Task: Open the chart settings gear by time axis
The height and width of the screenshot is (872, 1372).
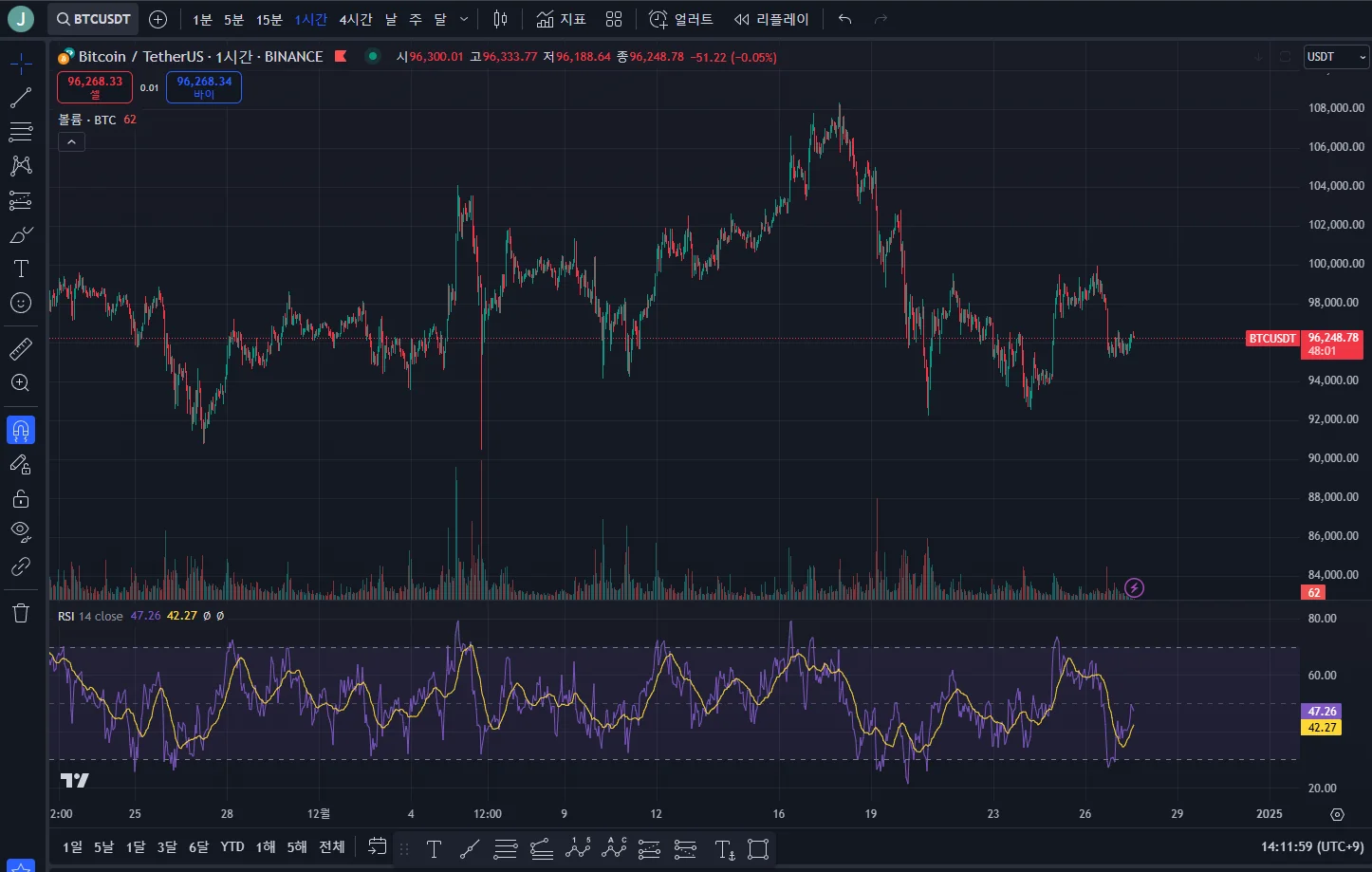Action: tap(1337, 814)
